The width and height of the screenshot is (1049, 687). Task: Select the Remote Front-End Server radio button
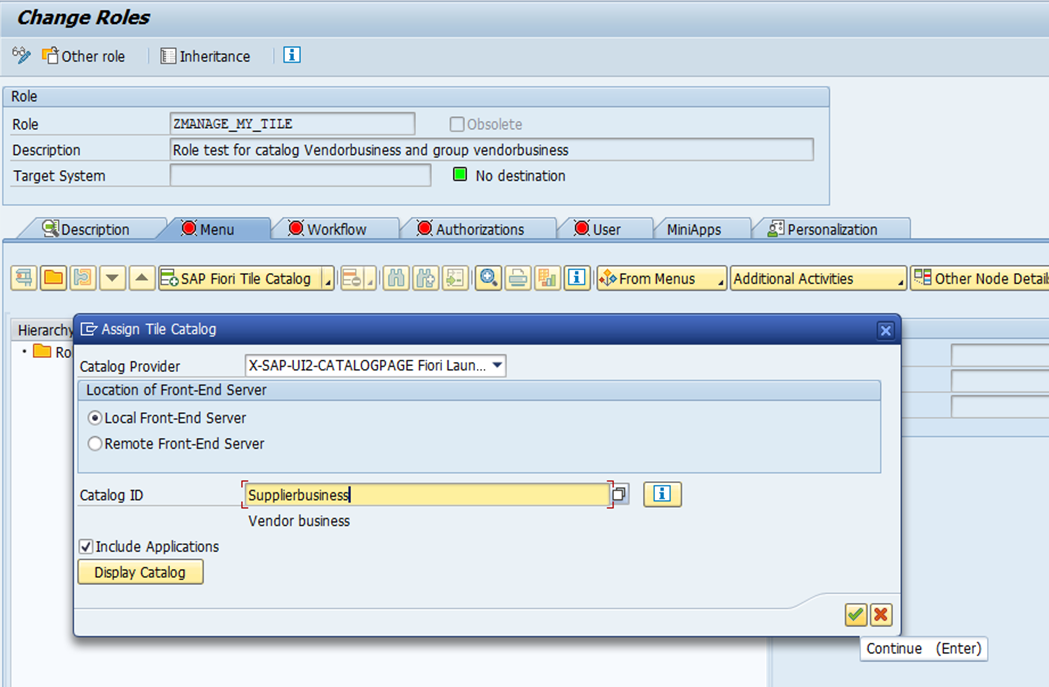point(94,443)
